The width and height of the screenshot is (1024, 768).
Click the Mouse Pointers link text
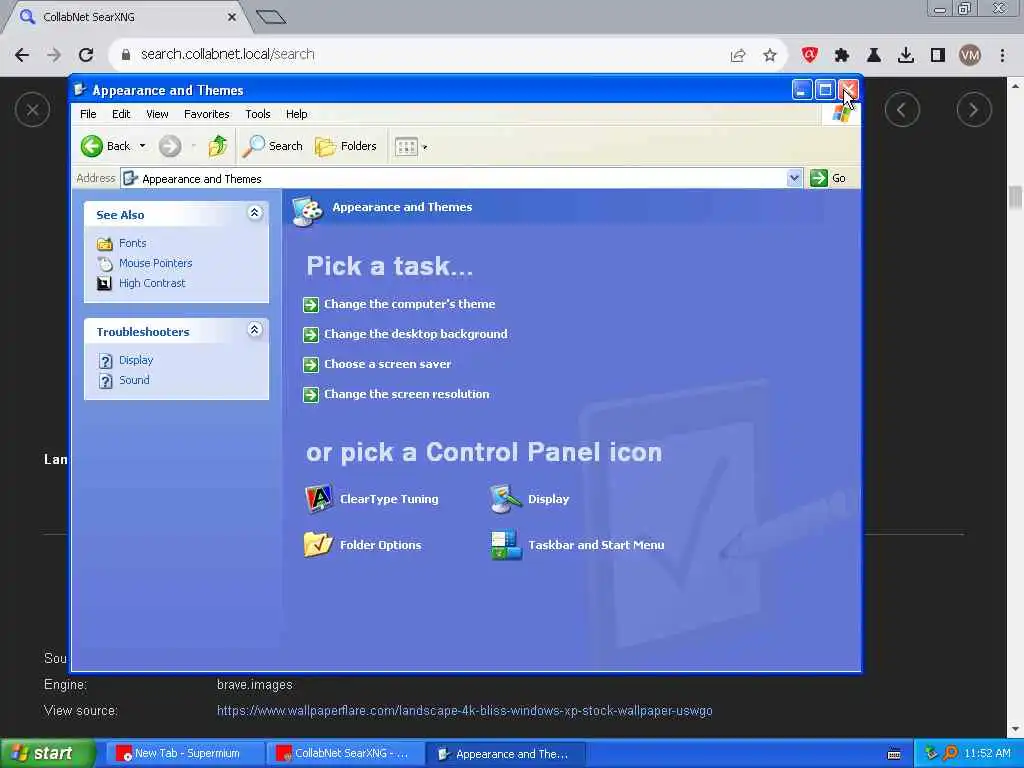155,263
